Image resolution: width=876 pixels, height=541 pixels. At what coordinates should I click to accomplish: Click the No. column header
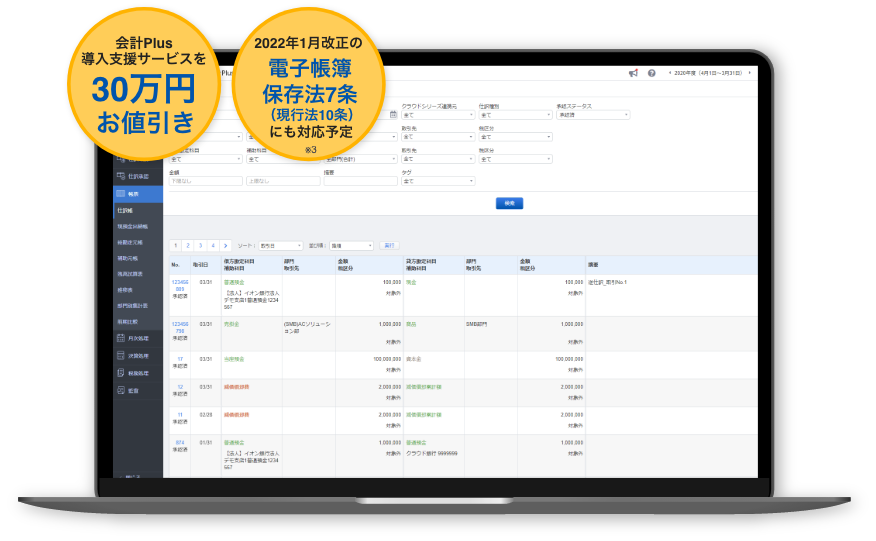(175, 265)
